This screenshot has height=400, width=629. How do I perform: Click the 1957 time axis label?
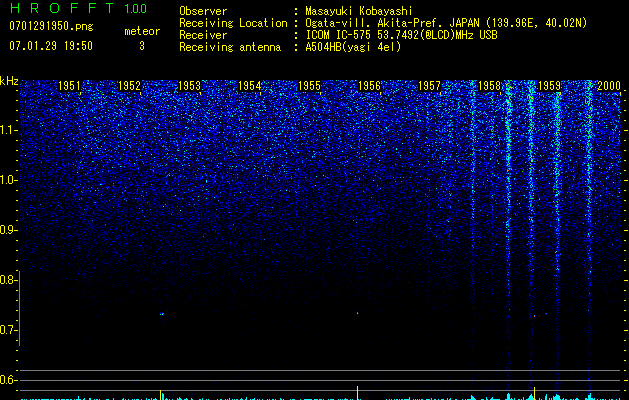click(429, 86)
